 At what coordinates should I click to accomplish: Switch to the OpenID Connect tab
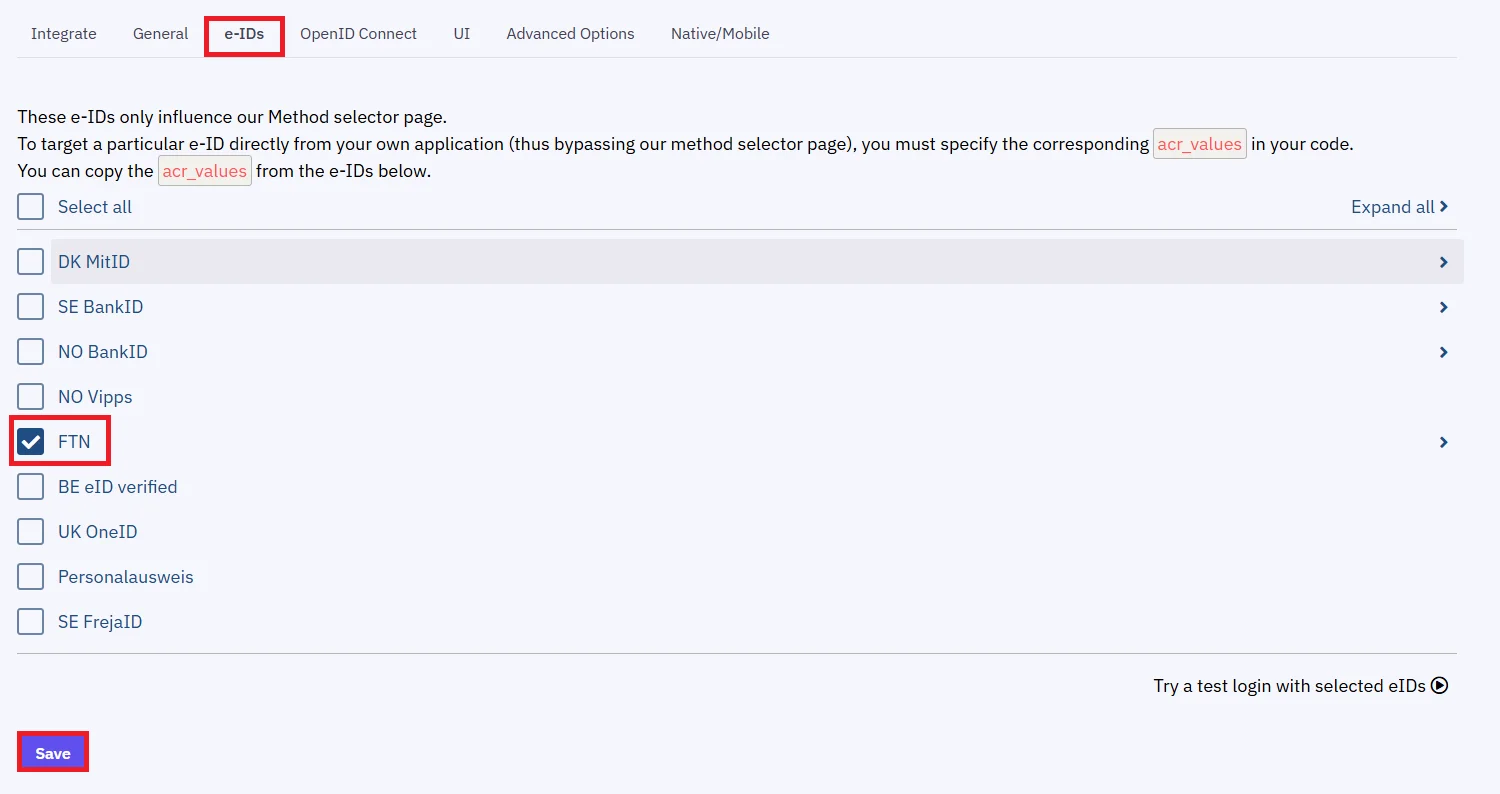tap(359, 33)
